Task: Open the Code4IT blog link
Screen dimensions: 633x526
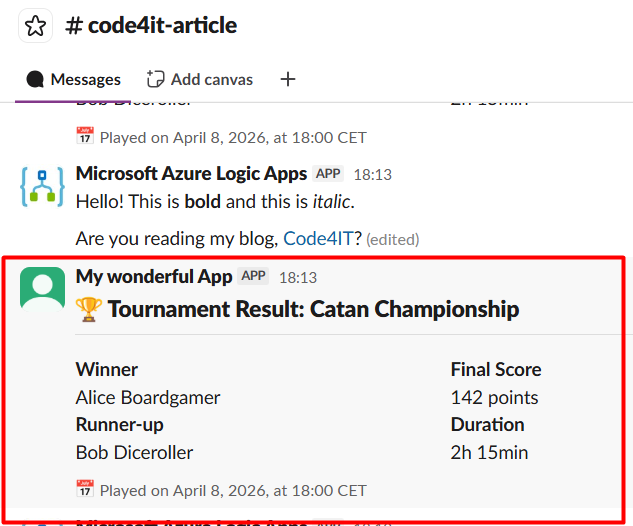Action: click(x=322, y=238)
